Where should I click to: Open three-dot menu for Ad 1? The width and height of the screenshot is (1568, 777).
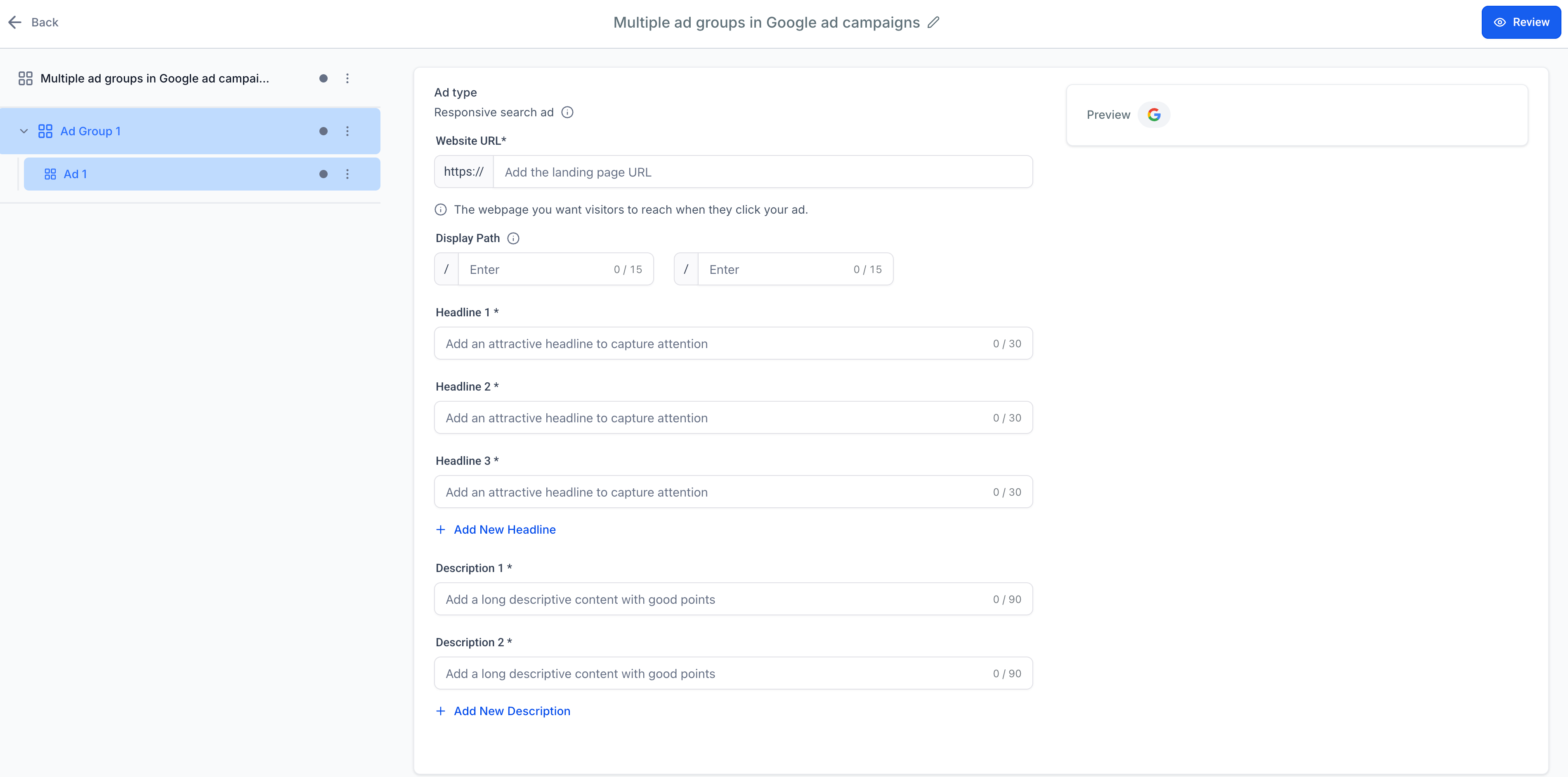[x=347, y=174]
